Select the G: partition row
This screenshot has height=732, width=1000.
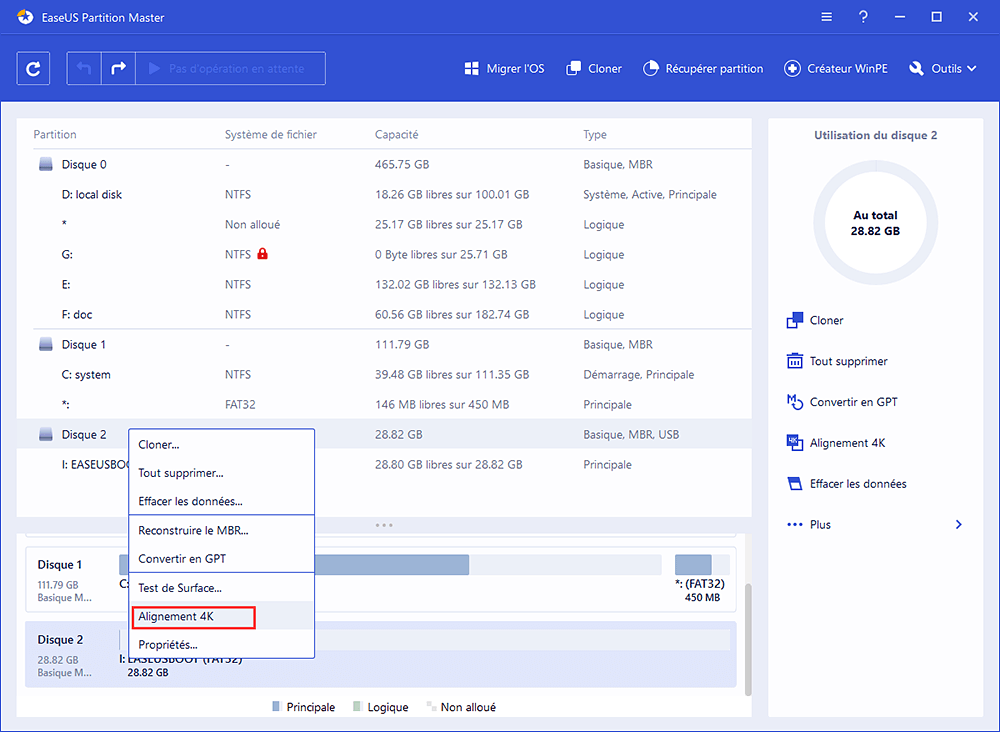(x=384, y=254)
